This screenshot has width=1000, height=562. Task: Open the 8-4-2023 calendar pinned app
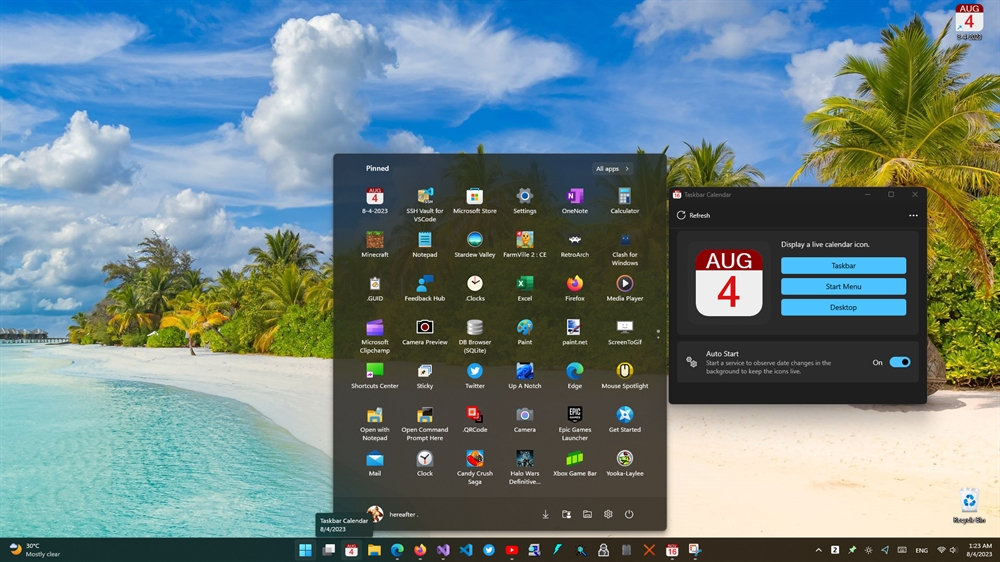[x=375, y=200]
